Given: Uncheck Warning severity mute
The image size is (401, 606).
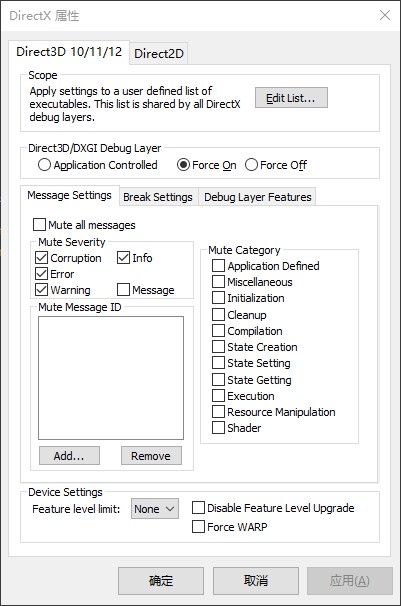Looking at the screenshot, I should point(63,290).
